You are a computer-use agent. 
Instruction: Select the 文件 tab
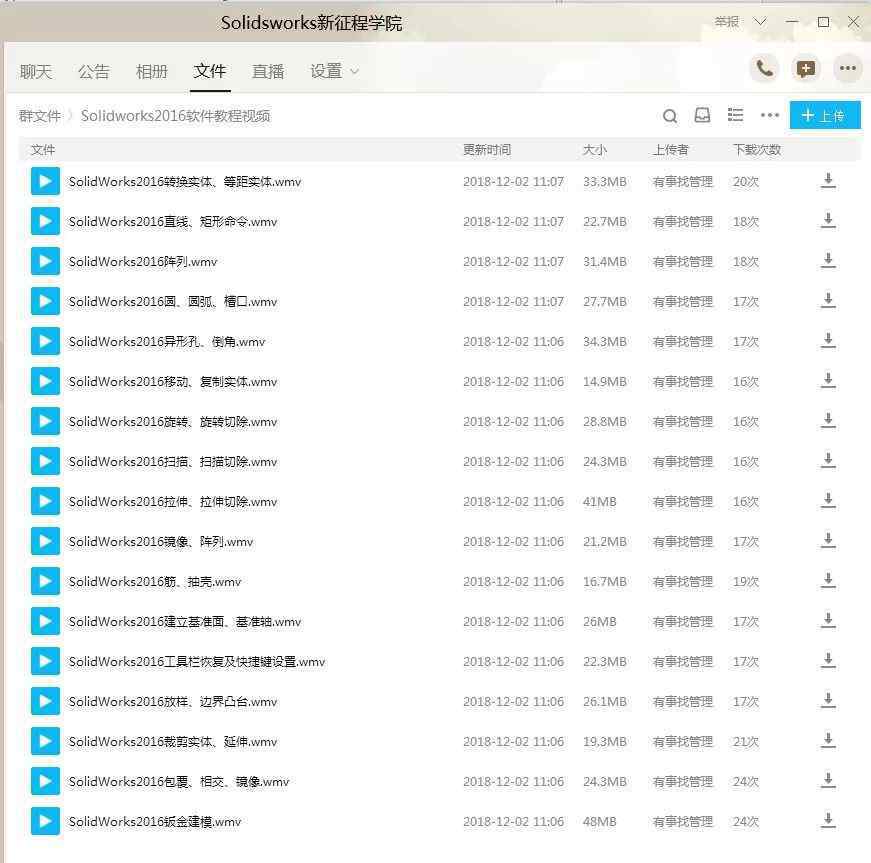(210, 71)
